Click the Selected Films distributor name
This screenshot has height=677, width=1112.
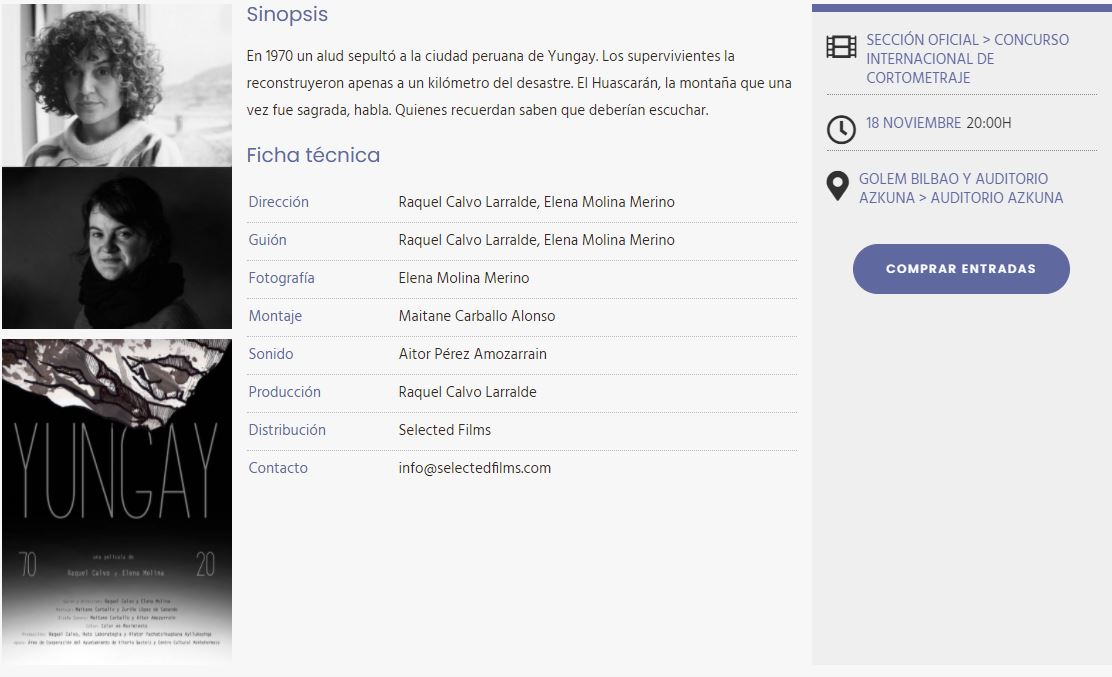point(444,430)
